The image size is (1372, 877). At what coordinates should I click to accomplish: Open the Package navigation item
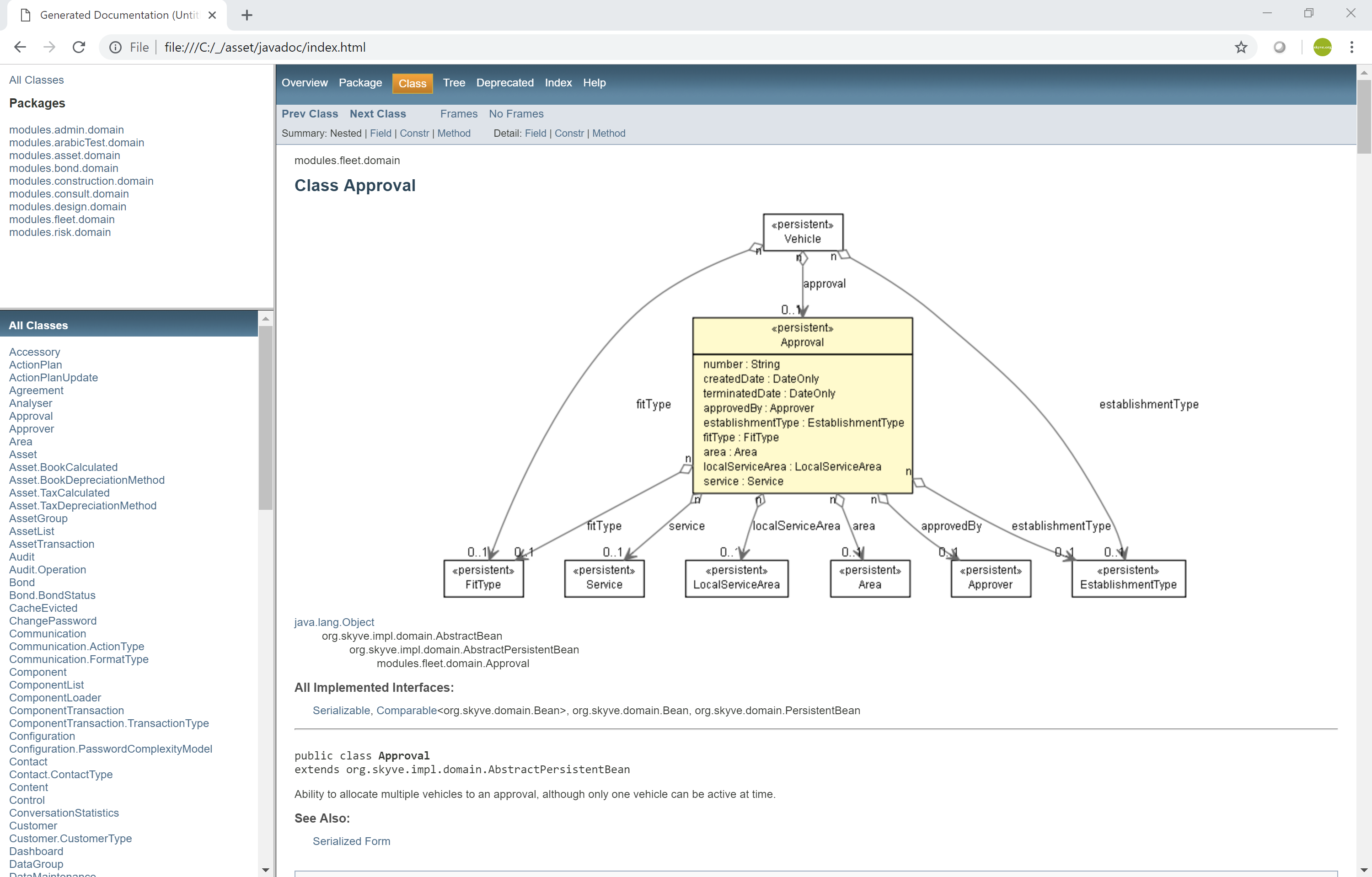(x=360, y=83)
